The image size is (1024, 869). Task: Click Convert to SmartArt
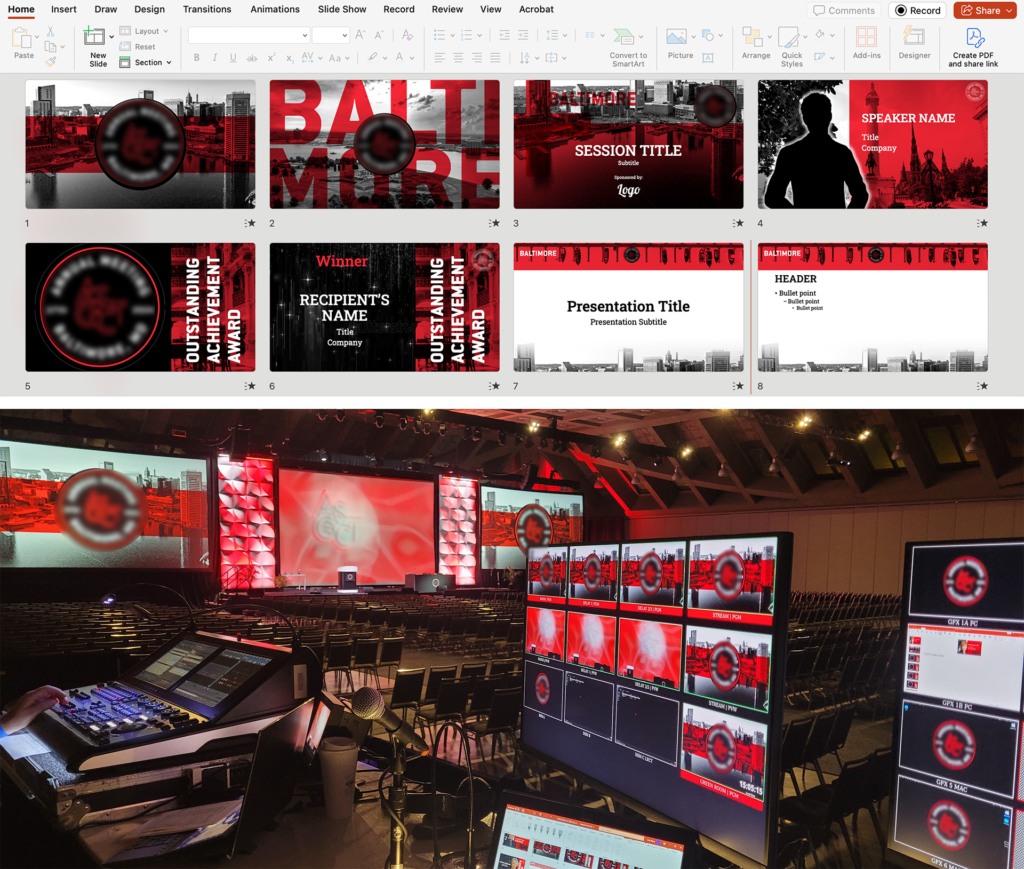click(627, 46)
